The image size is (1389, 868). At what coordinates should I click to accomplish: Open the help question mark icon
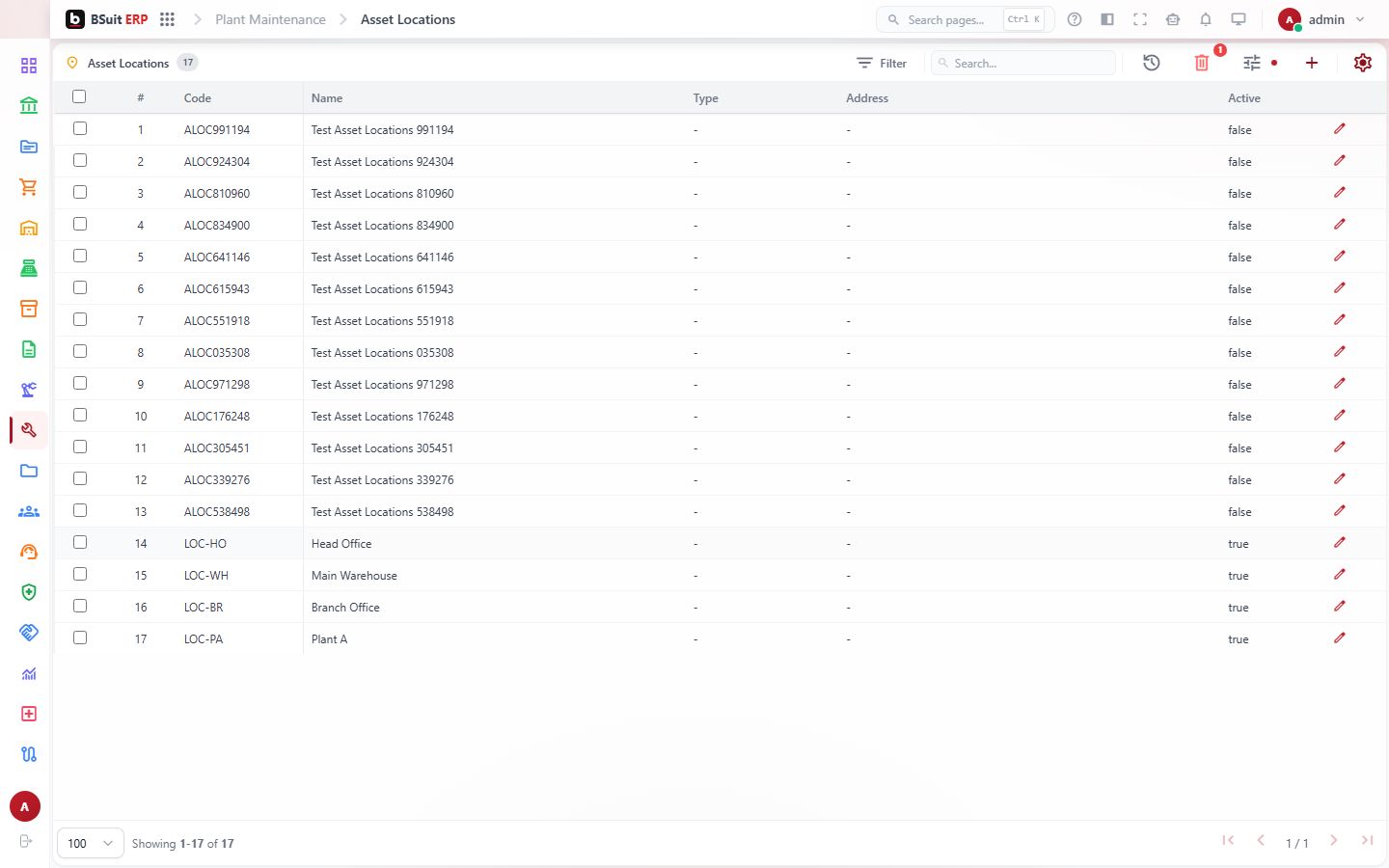click(1075, 19)
